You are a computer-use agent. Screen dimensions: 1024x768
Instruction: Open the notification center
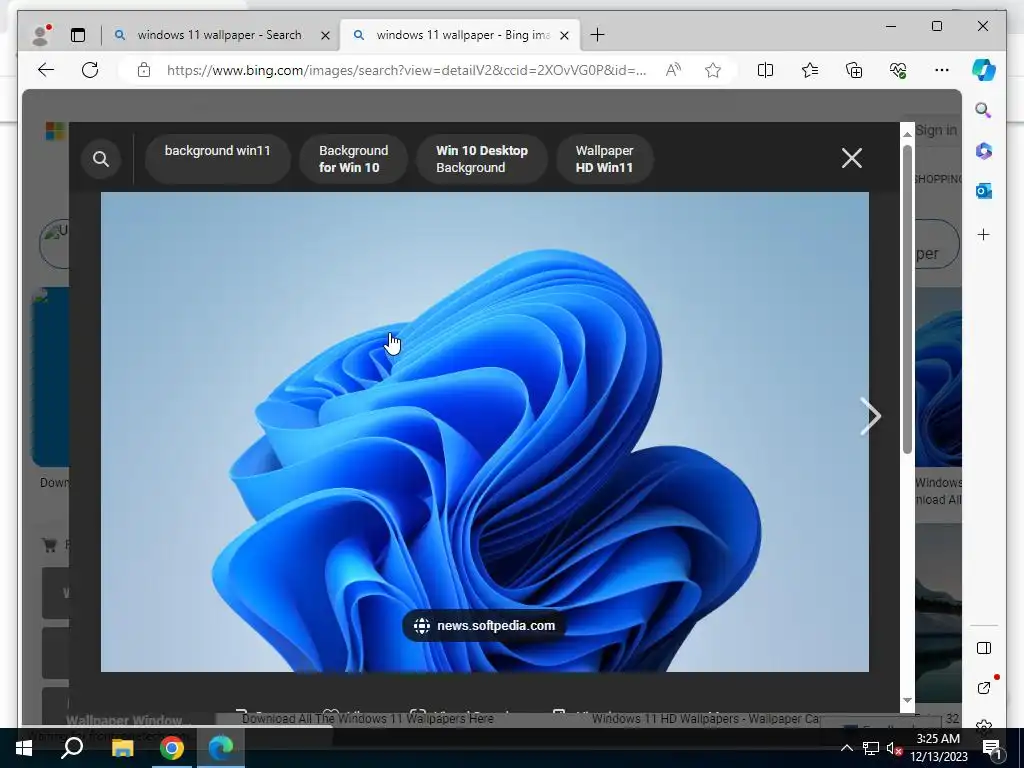pyautogui.click(x=991, y=748)
